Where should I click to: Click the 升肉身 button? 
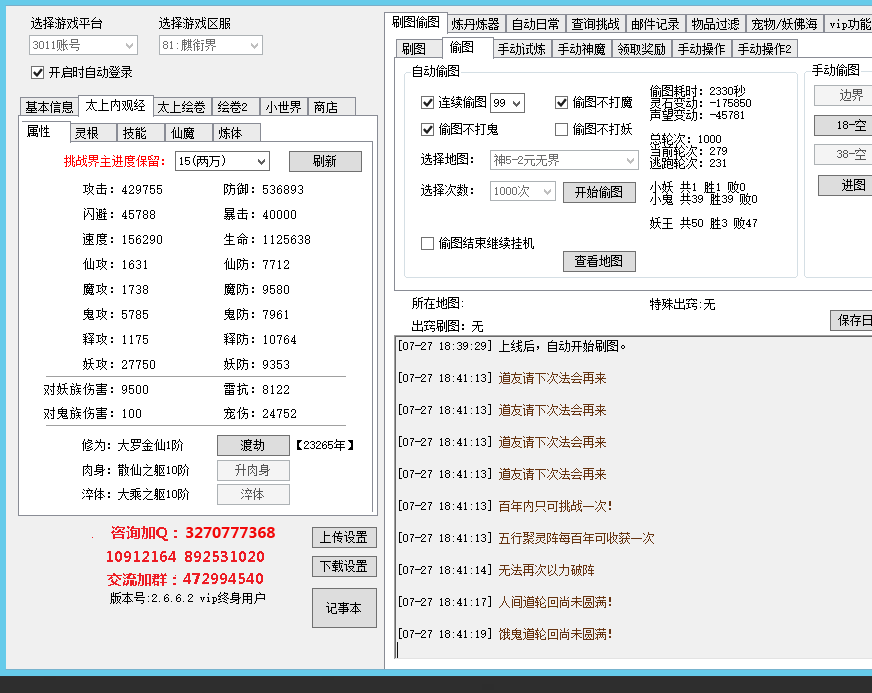tap(253, 471)
